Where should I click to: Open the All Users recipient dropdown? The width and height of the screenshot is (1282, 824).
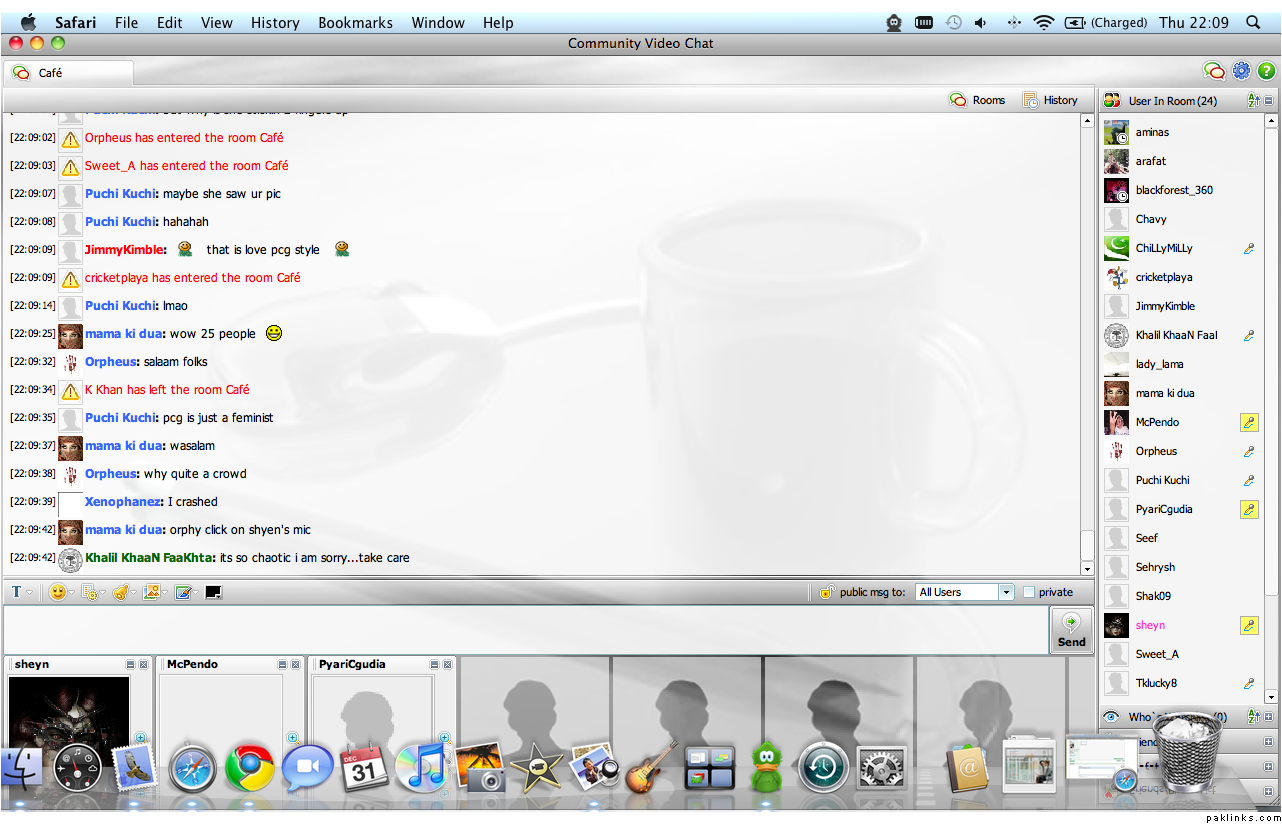coord(1006,592)
